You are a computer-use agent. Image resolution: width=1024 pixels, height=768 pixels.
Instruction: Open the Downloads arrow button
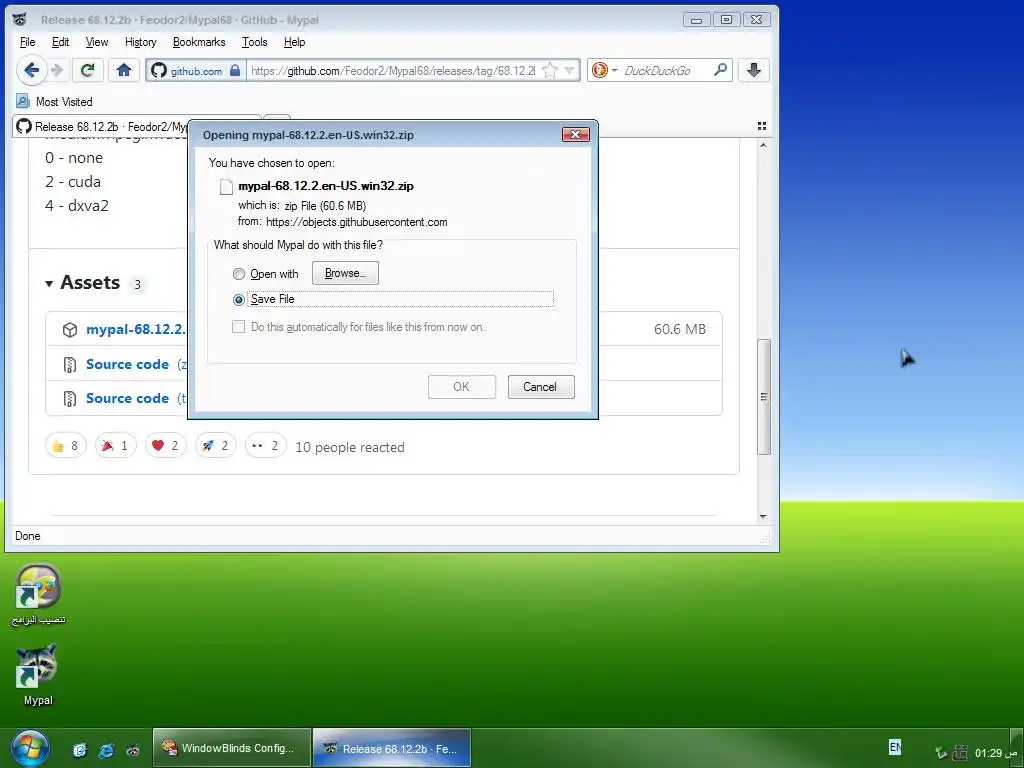tap(754, 70)
